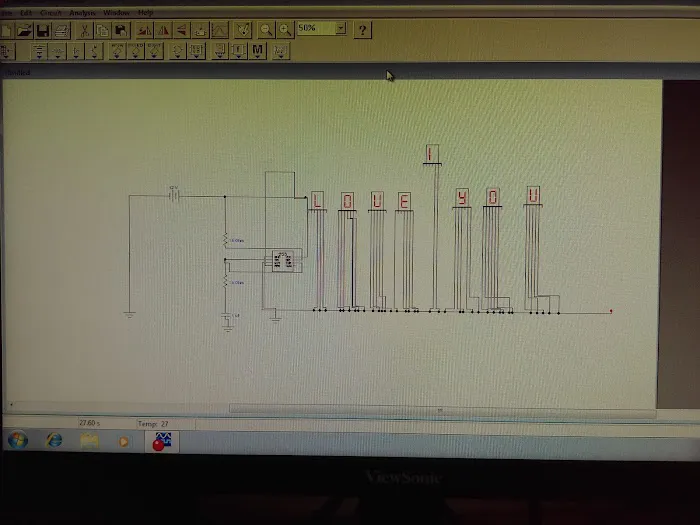This screenshot has height=525, width=700.
Task: Open the Window menu
Action: click(117, 13)
